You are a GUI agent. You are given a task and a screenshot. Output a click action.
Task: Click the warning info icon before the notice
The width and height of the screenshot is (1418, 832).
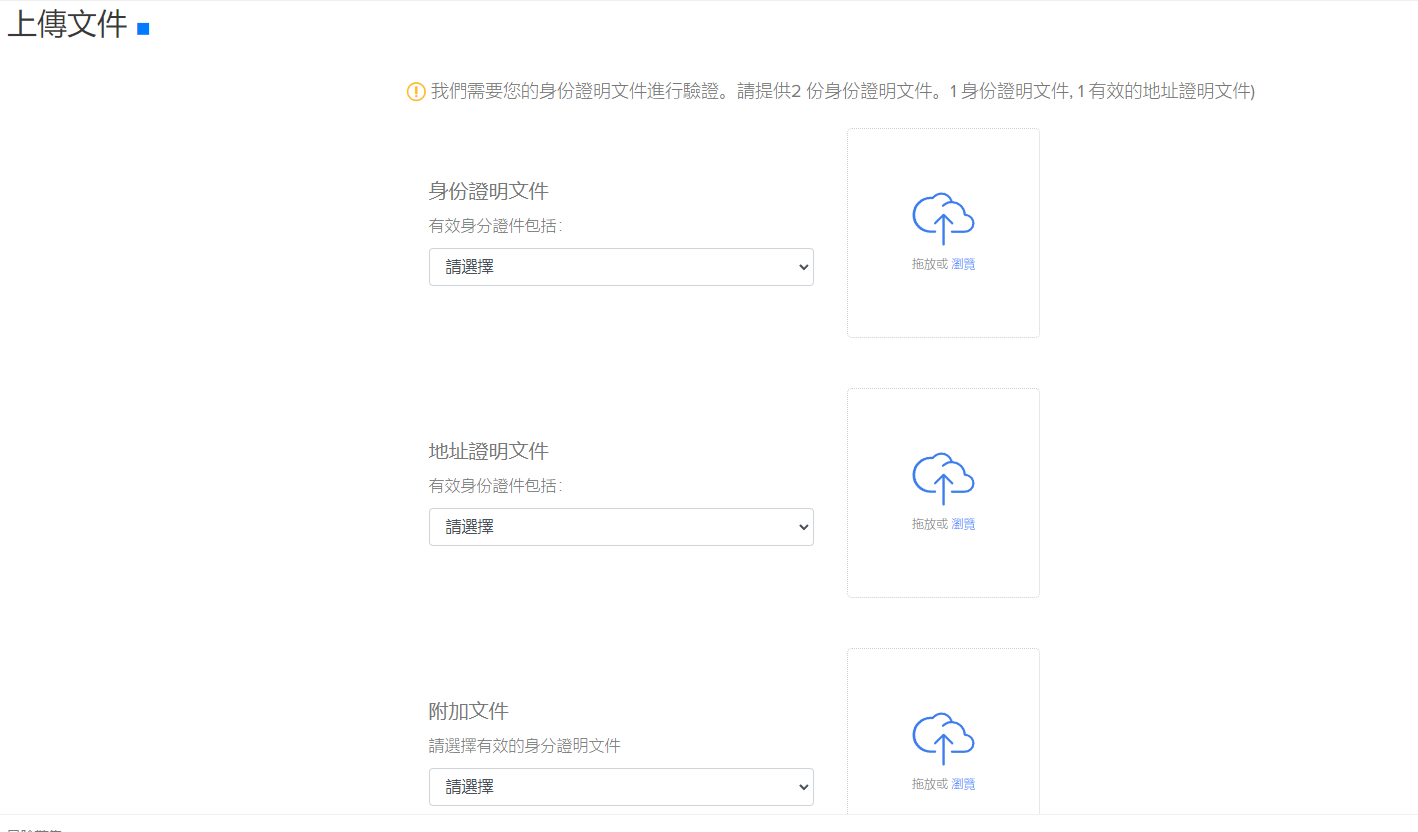tap(416, 92)
